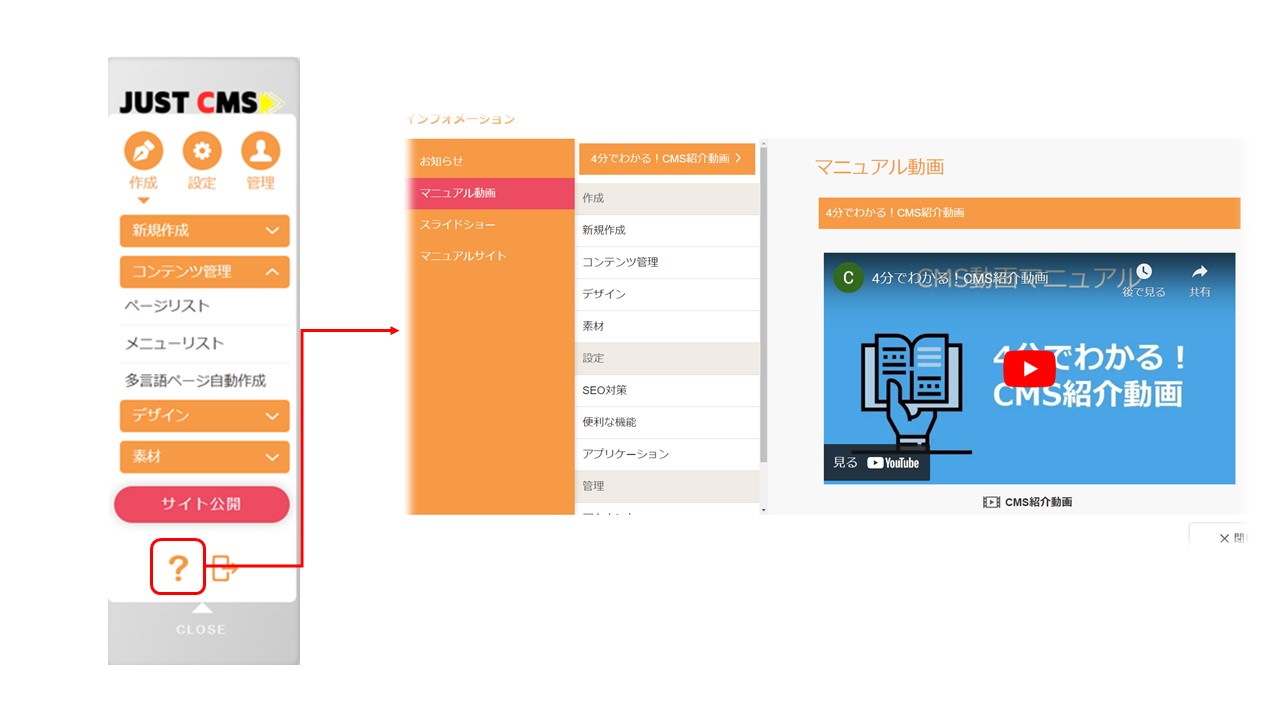Click the CMS紹介動画 caption under video
1280x720 pixels.
coord(1028,502)
